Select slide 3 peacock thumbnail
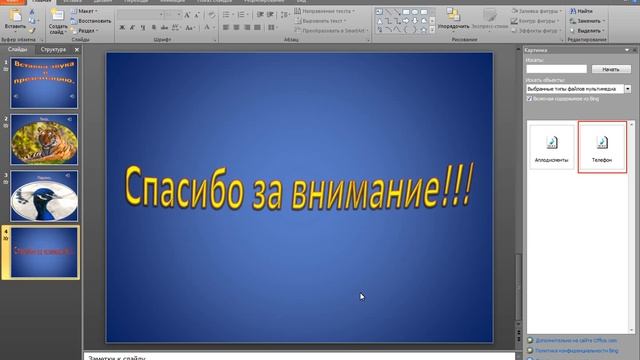This screenshot has height=360, width=640. [x=44, y=196]
